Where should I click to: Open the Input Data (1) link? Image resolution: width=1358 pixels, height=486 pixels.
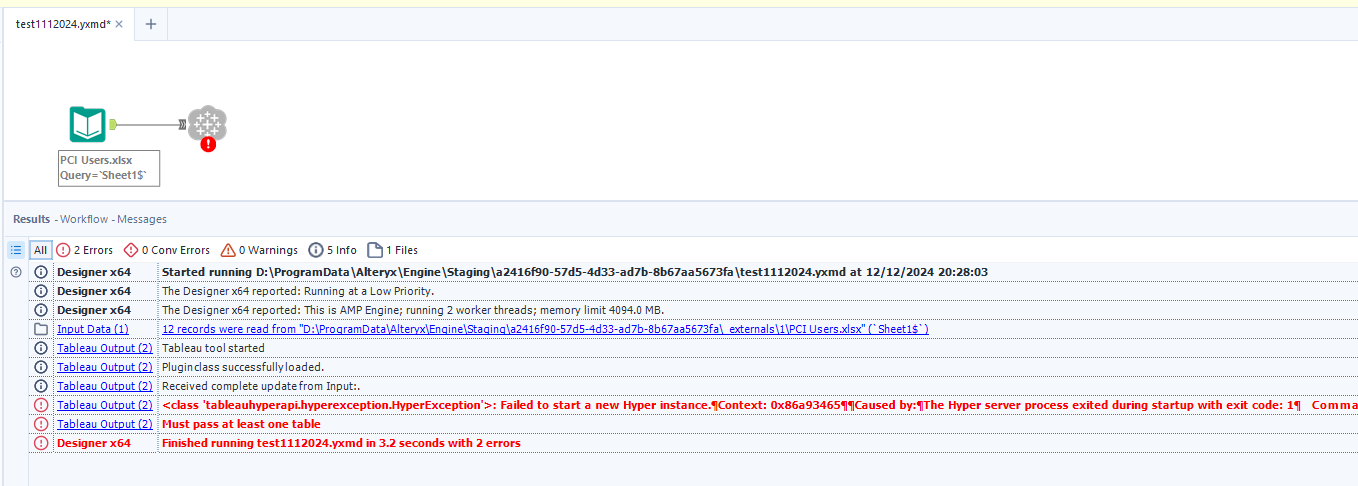point(92,329)
